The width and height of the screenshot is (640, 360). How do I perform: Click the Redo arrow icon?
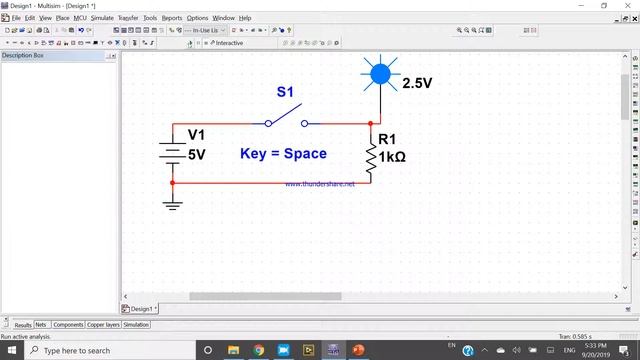point(89,30)
